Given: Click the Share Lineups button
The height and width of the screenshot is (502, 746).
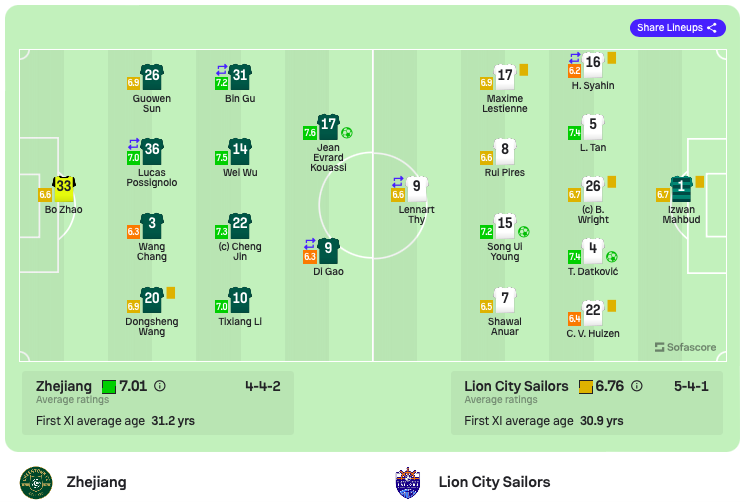Looking at the screenshot, I should tap(677, 28).
